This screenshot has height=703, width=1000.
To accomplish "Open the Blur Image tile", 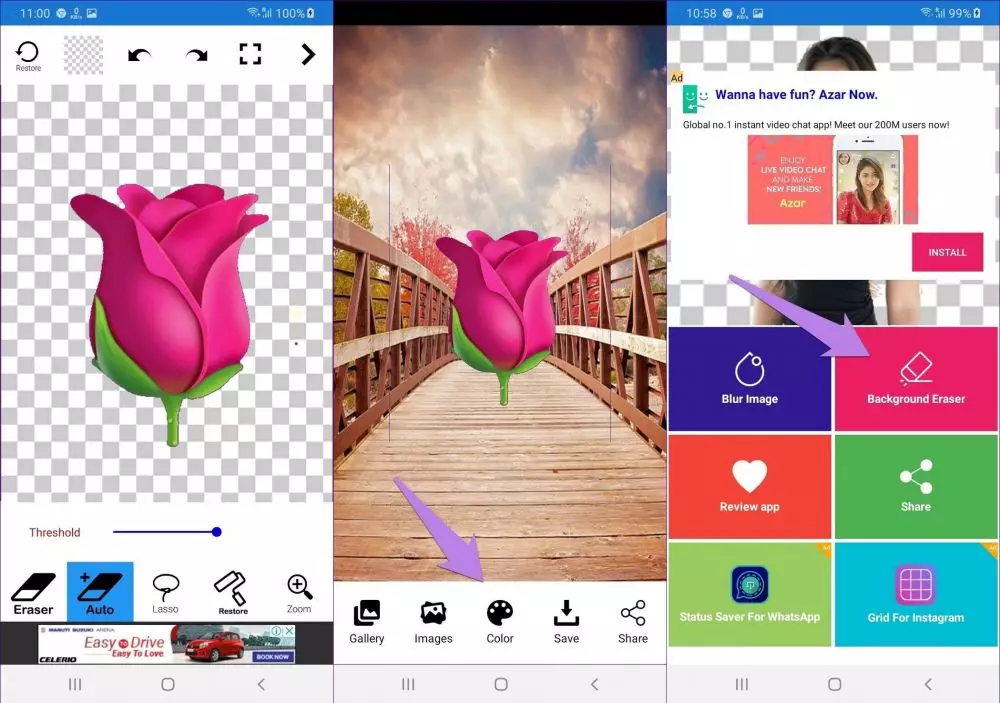I will click(x=749, y=379).
